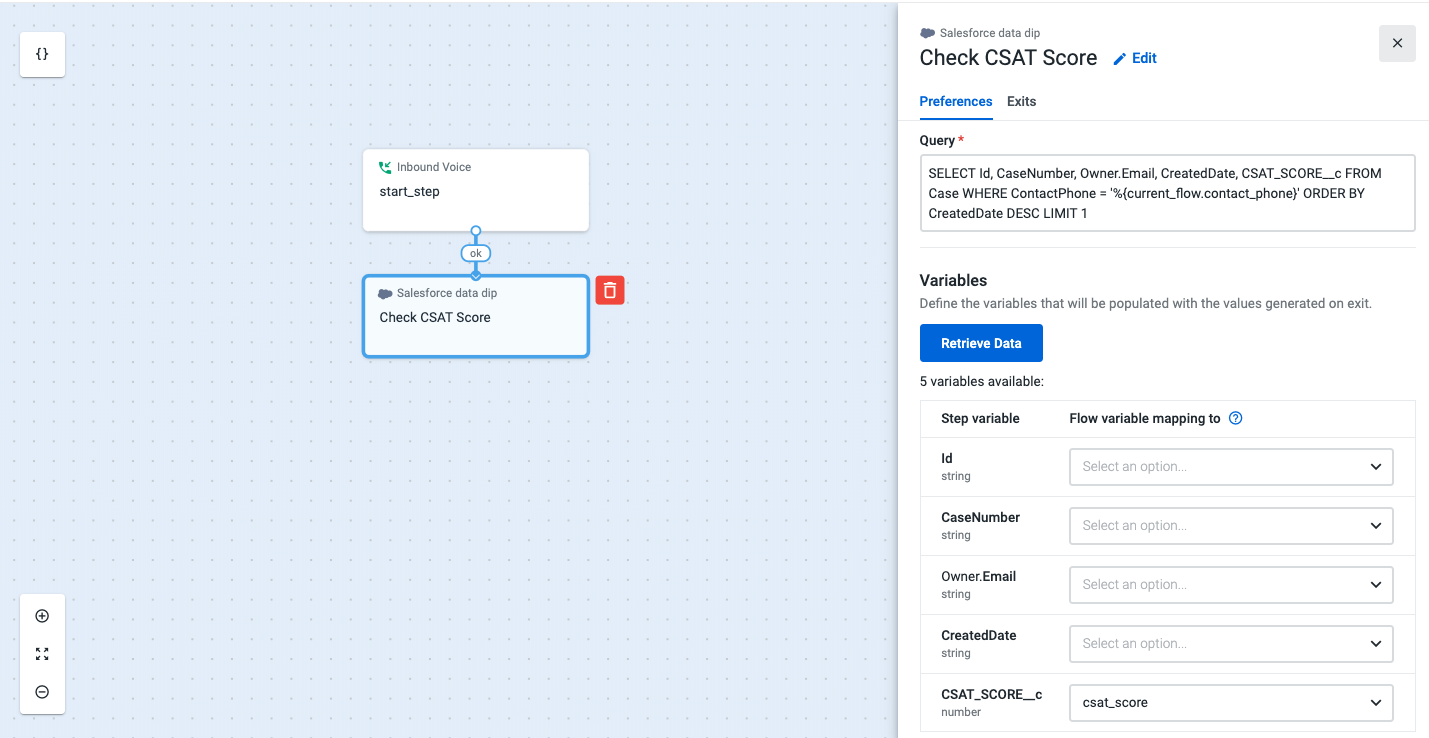This screenshot has width=1429, height=738.
Task: Zoom out on the flow canvas
Action: [42, 691]
